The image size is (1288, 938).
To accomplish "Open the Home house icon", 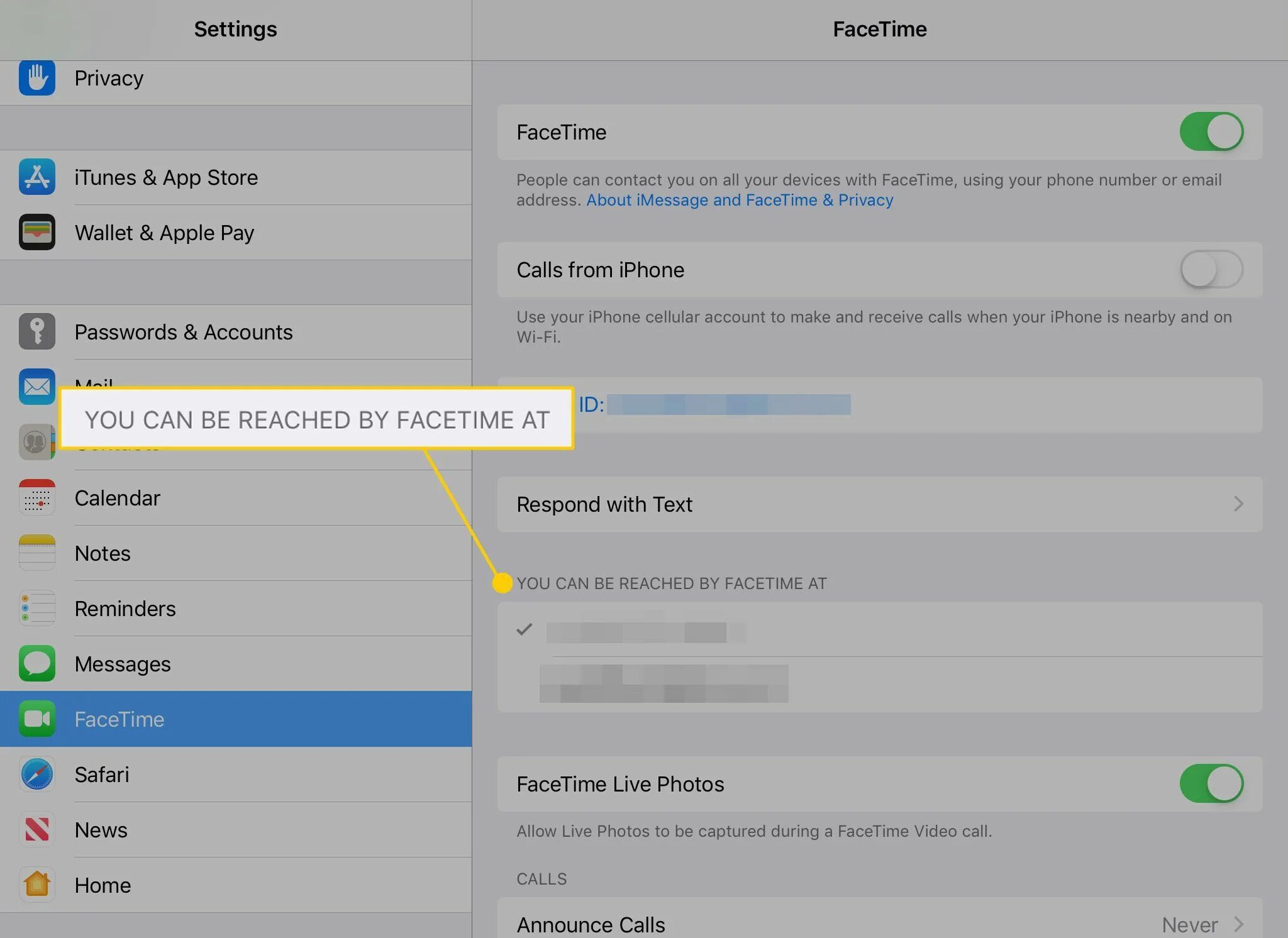I will [x=37, y=885].
